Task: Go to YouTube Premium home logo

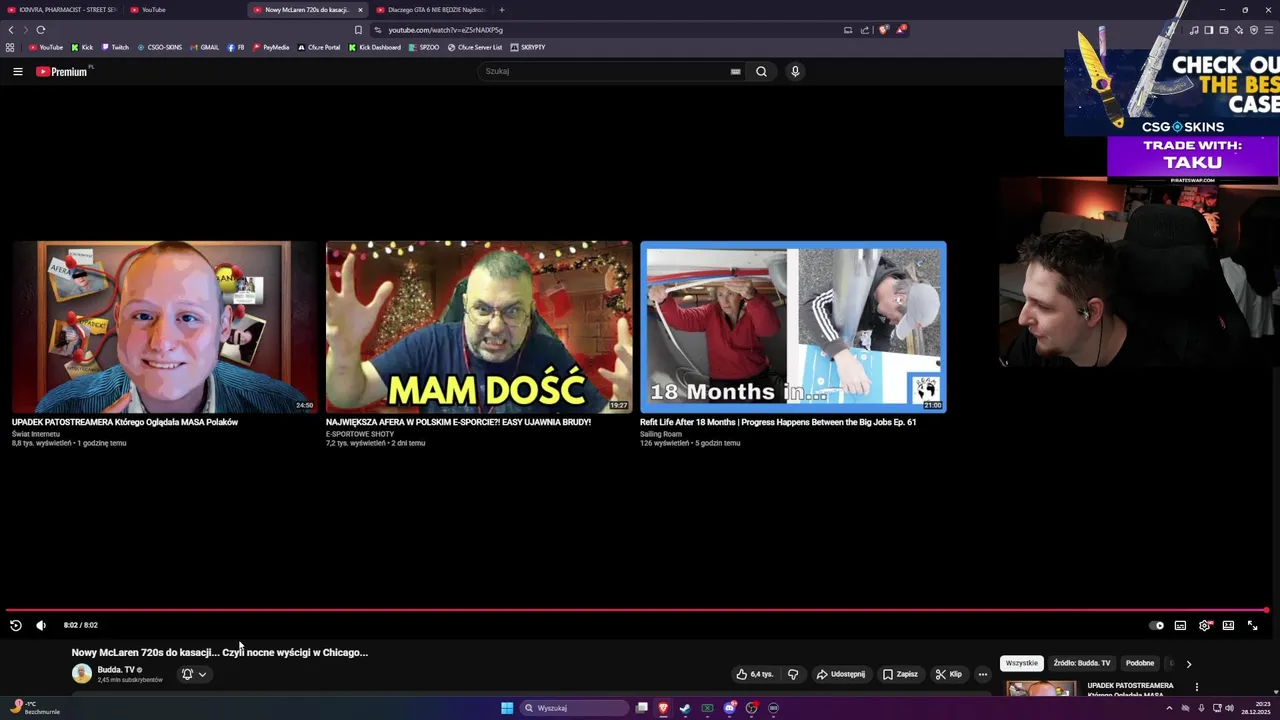Action: click(63, 71)
